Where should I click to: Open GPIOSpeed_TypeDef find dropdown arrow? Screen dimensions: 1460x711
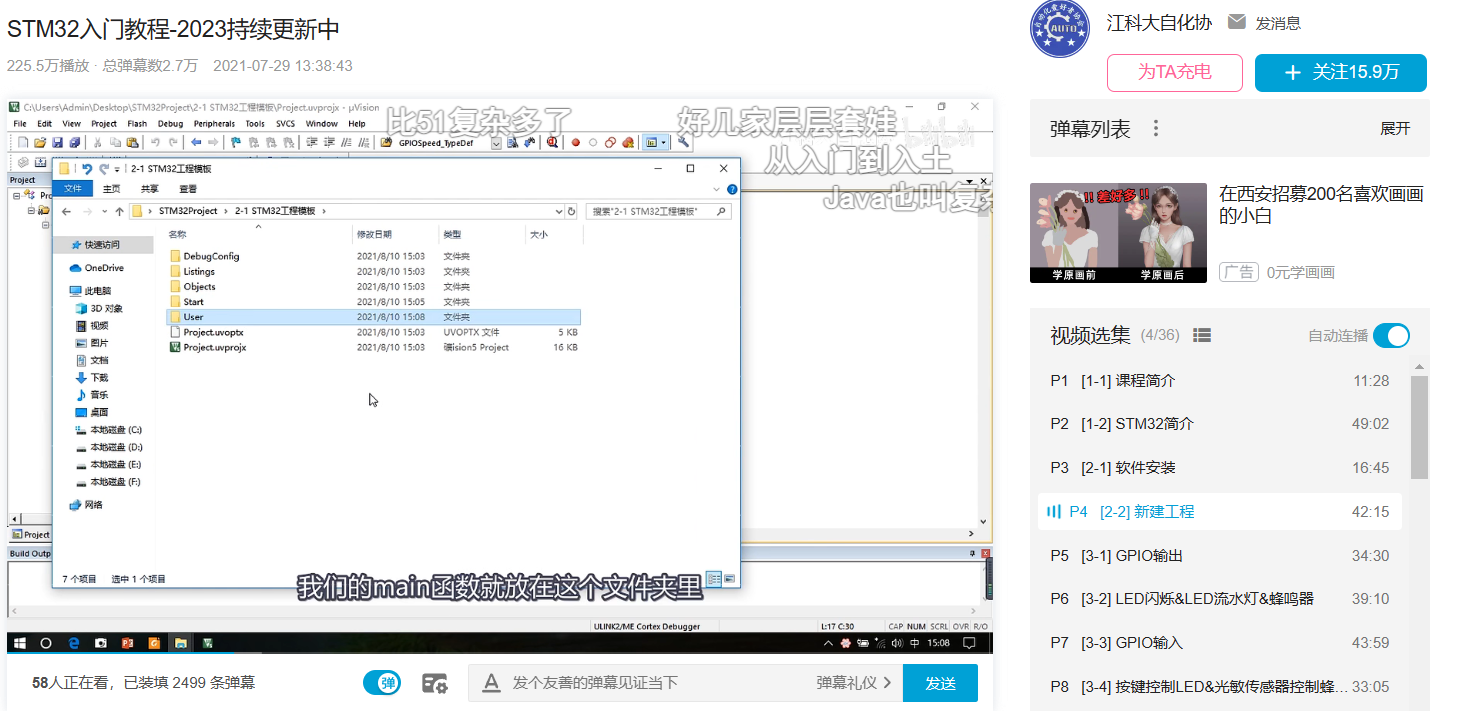tap(496, 143)
